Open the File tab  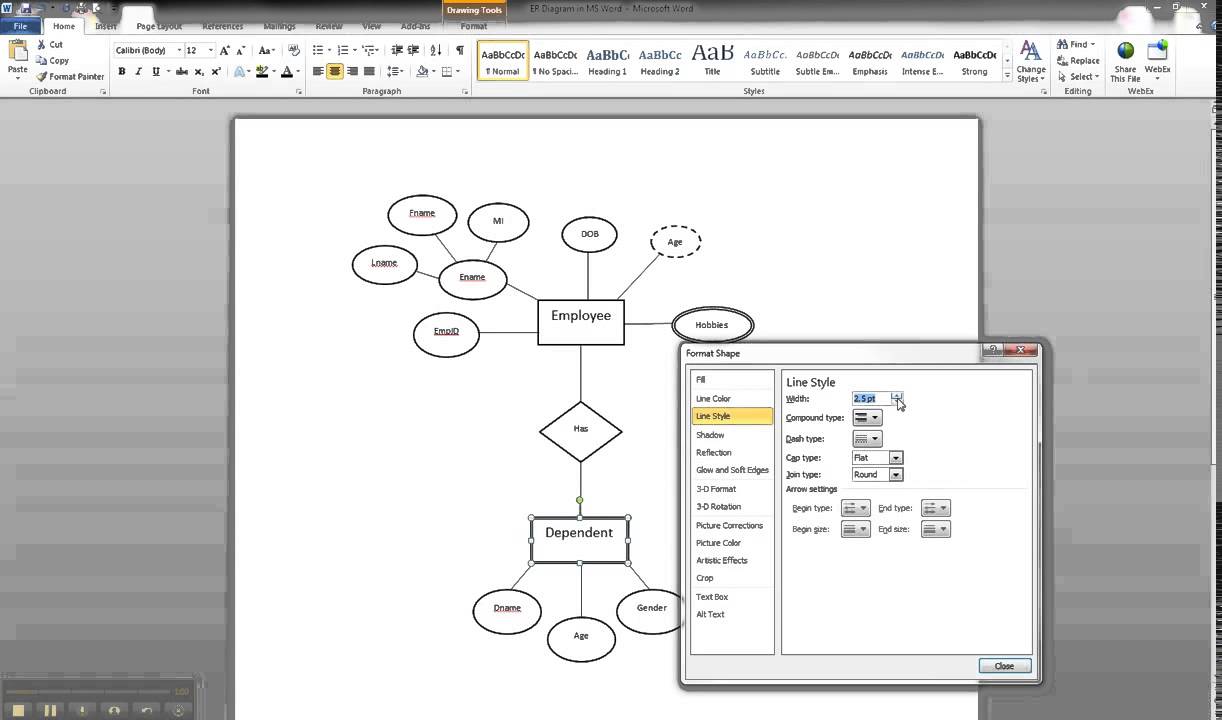point(20,26)
